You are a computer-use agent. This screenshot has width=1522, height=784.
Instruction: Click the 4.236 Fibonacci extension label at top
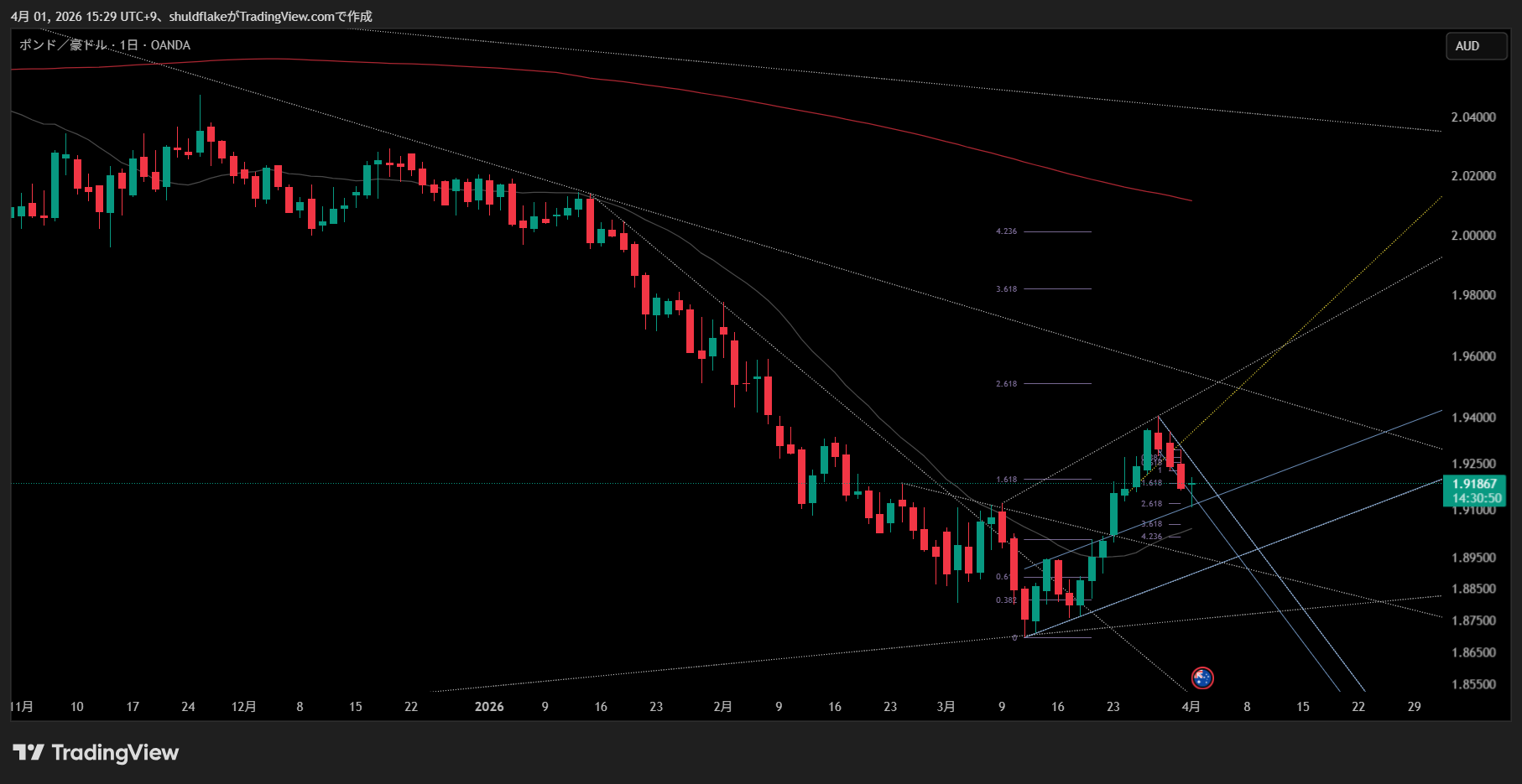tap(1006, 231)
